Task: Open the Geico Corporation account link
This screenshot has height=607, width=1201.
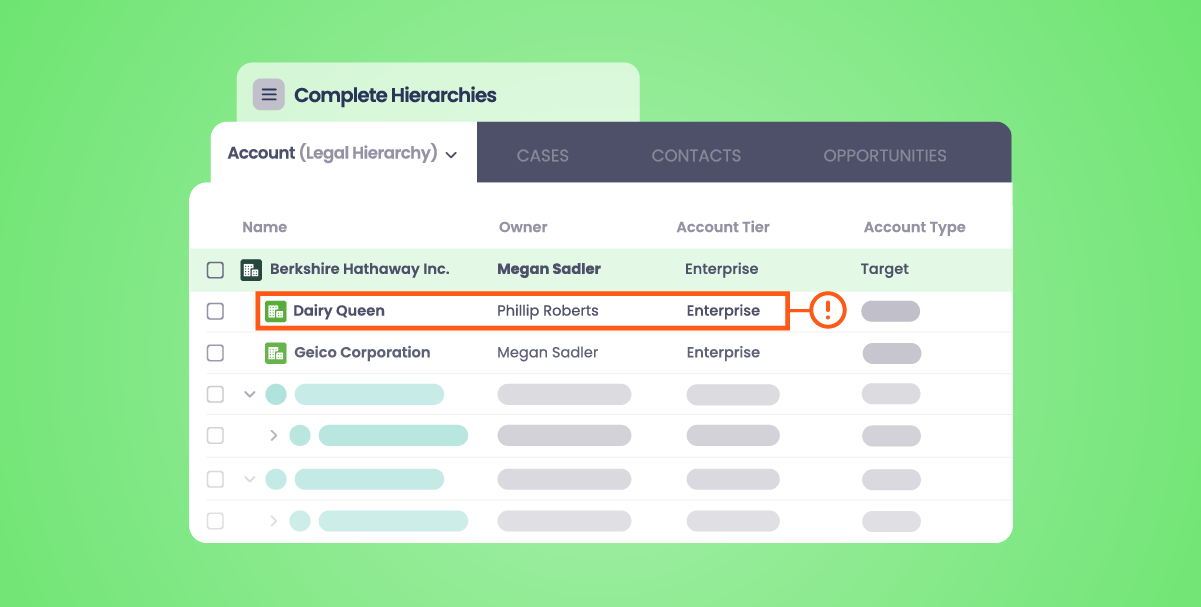Action: [362, 353]
